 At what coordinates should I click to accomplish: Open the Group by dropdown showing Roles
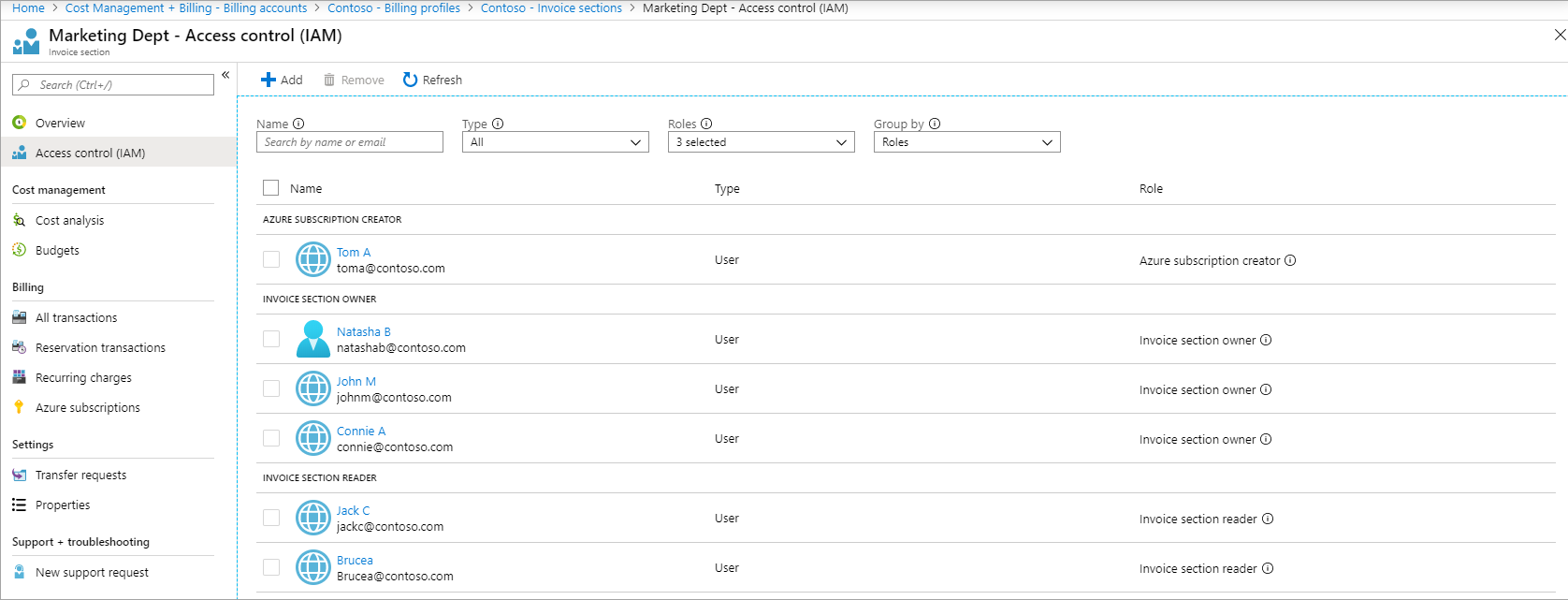[967, 142]
